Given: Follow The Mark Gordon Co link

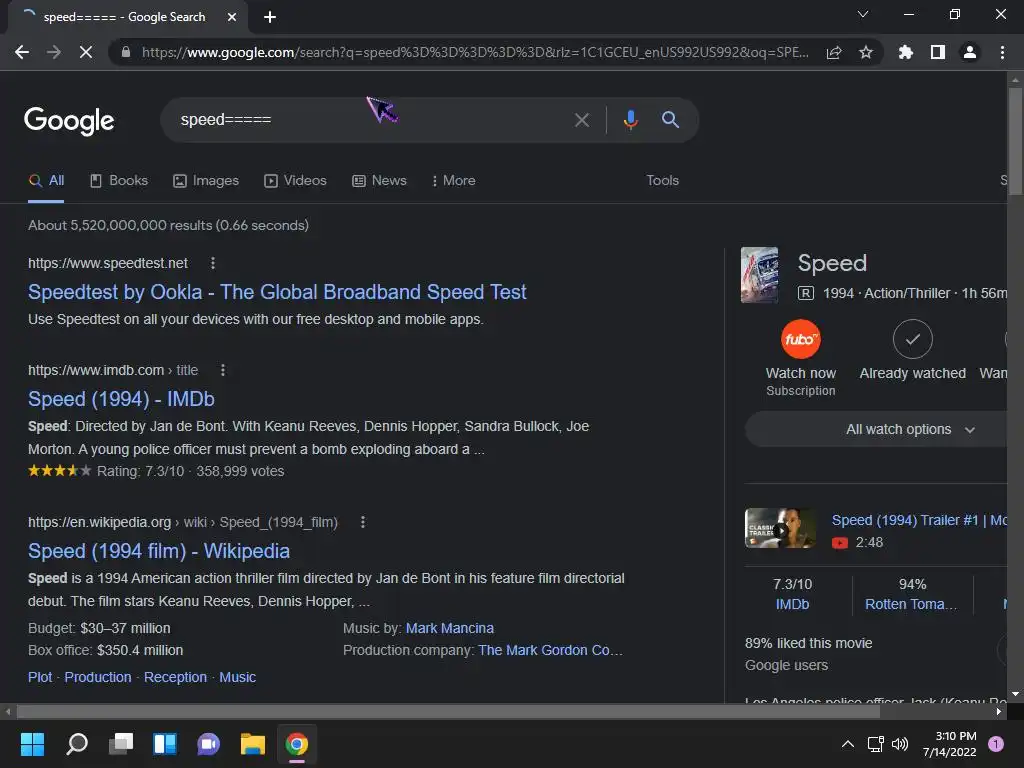Looking at the screenshot, I should tap(550, 650).
